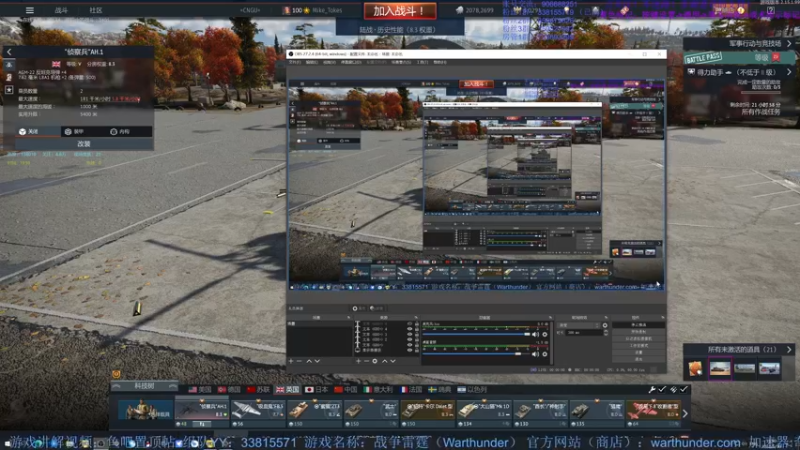Add a scene with the OBS scenes plus button

point(291,361)
